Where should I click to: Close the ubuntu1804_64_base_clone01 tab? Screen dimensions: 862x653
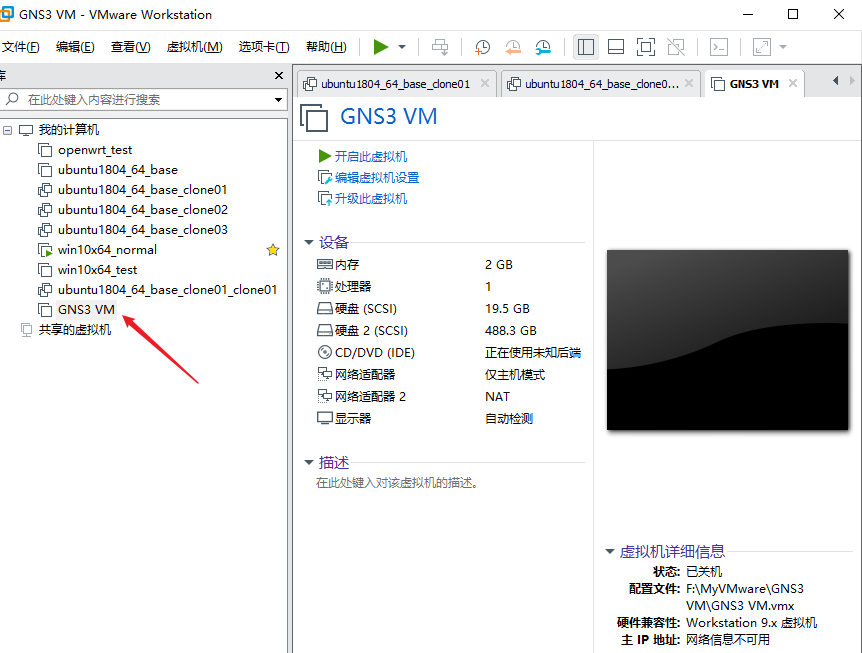pyautogui.click(x=484, y=83)
